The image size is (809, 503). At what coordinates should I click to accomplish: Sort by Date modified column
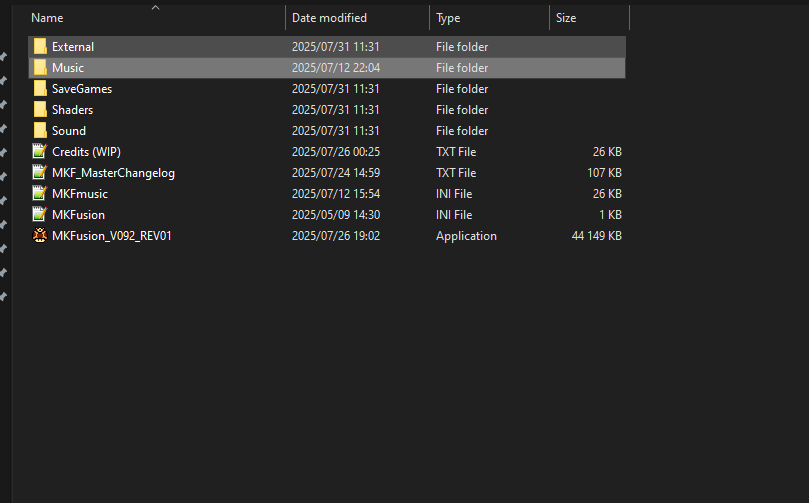[329, 18]
